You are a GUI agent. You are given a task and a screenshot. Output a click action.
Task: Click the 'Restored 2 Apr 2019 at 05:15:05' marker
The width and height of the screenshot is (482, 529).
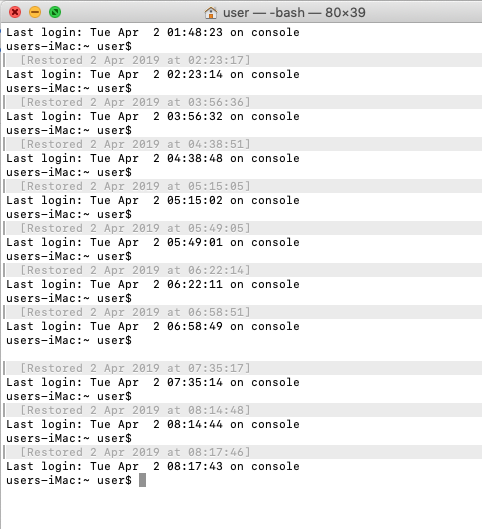point(135,186)
